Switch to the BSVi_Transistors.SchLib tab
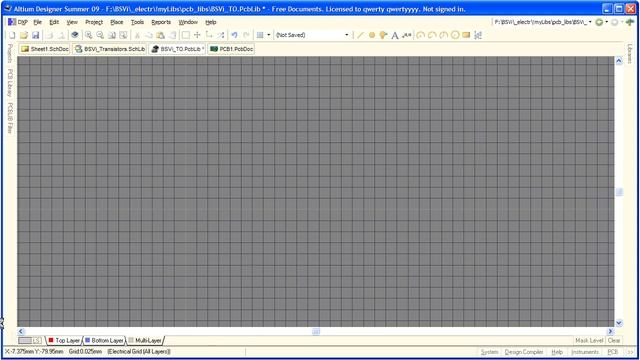The width and height of the screenshot is (640, 360). coord(110,49)
